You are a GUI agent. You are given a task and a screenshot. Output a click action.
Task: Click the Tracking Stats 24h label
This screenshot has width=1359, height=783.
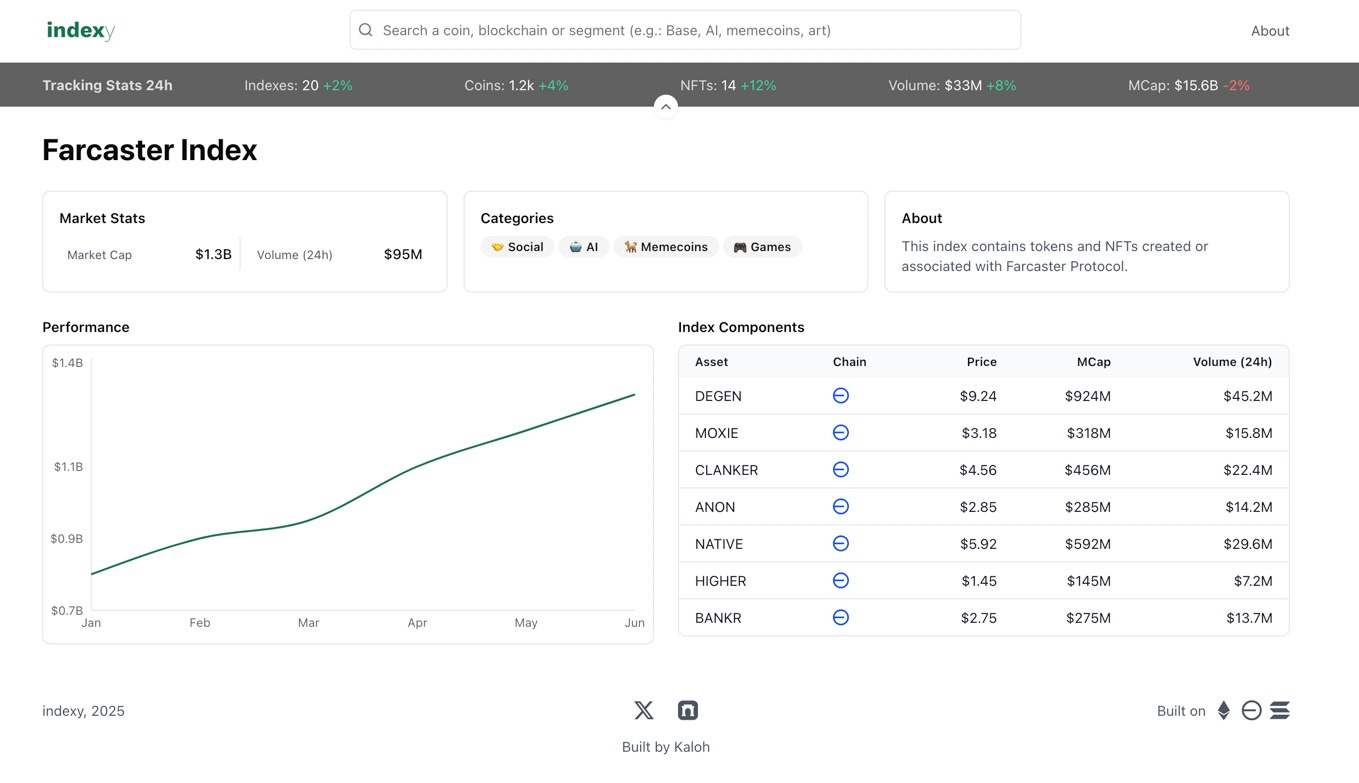(x=107, y=86)
